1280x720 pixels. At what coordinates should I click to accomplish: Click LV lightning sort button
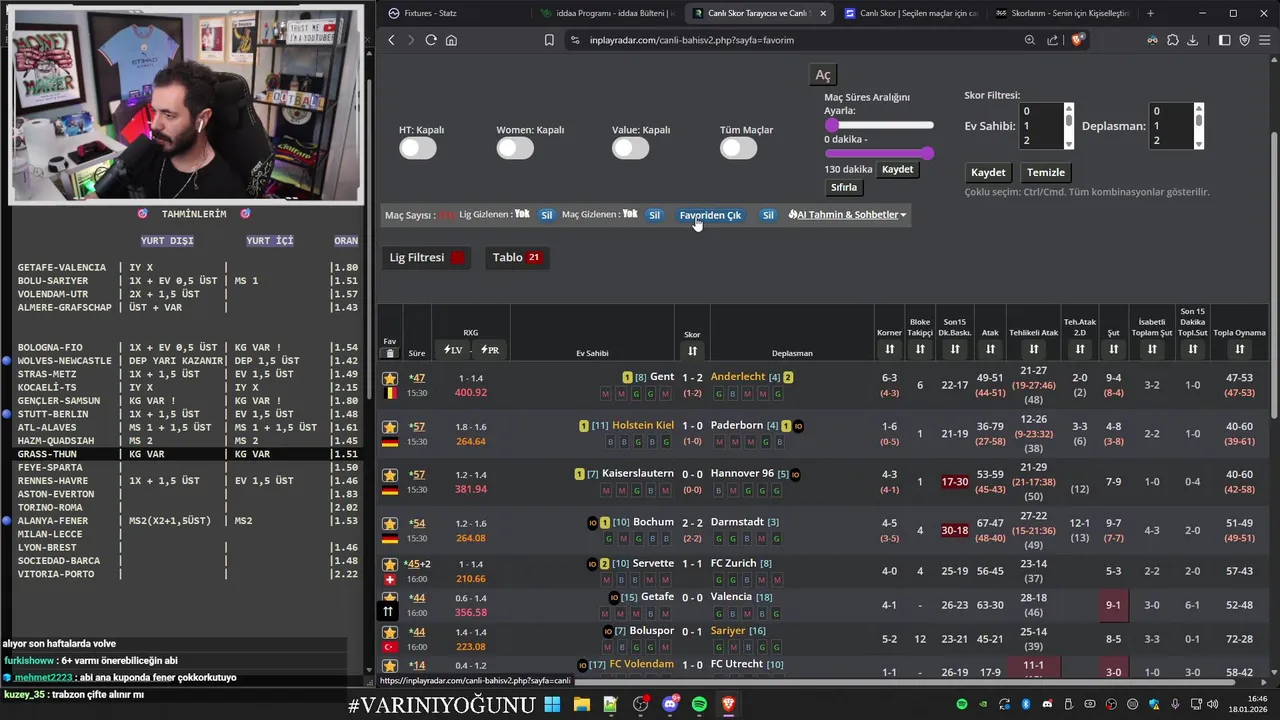click(453, 350)
